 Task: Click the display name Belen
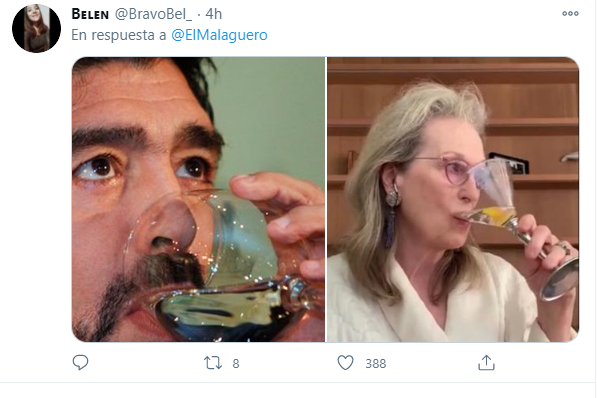tap(90, 14)
